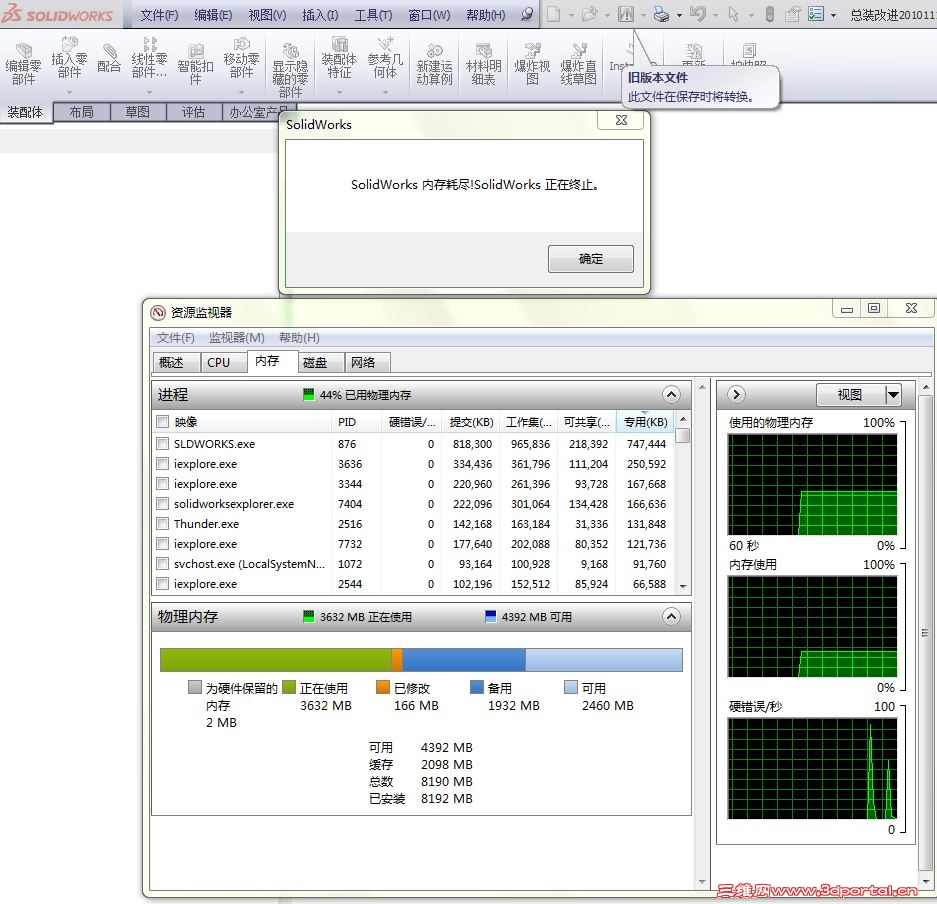Click the process list scrollbar down arrow
Screen dimensions: 937x904
pos(683,587)
